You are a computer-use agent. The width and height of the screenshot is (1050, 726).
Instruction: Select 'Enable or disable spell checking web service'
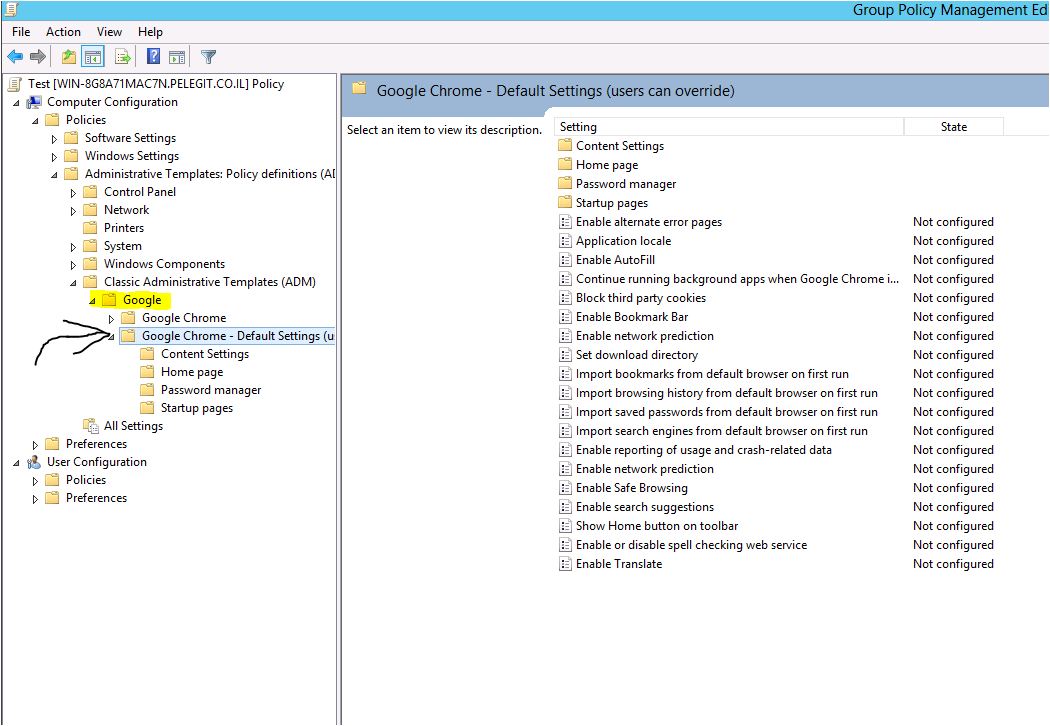pyautogui.click(x=691, y=545)
